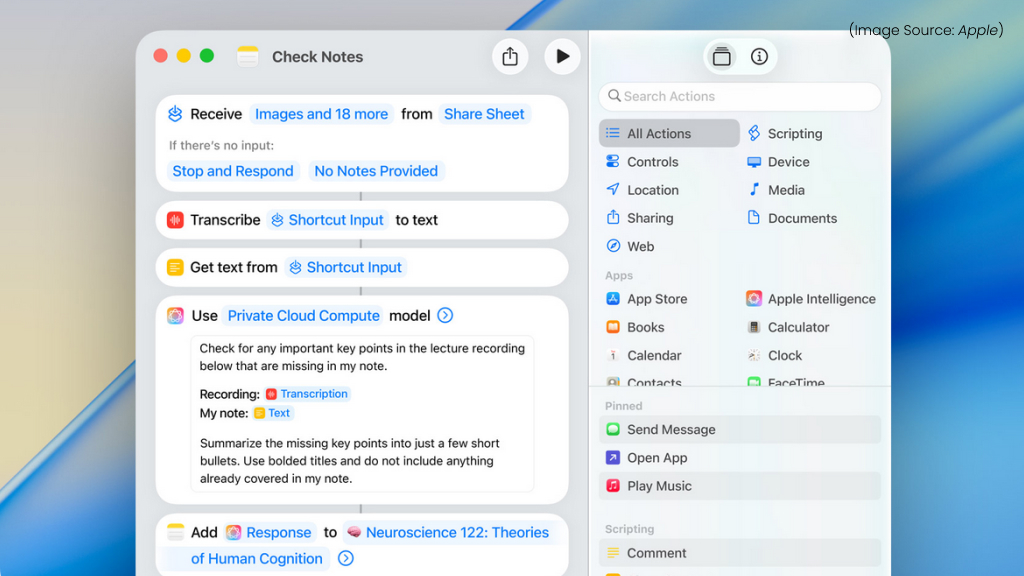Click Shortcut Input in Get text action

(345, 268)
